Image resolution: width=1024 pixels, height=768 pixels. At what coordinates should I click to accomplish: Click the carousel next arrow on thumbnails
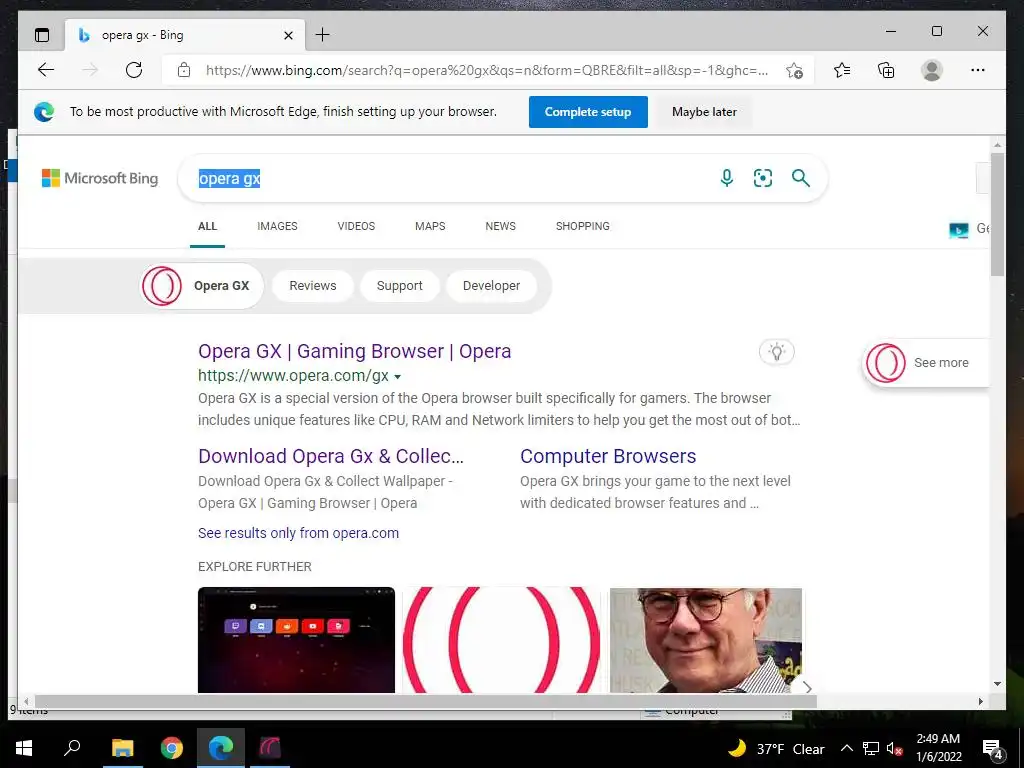coord(808,688)
